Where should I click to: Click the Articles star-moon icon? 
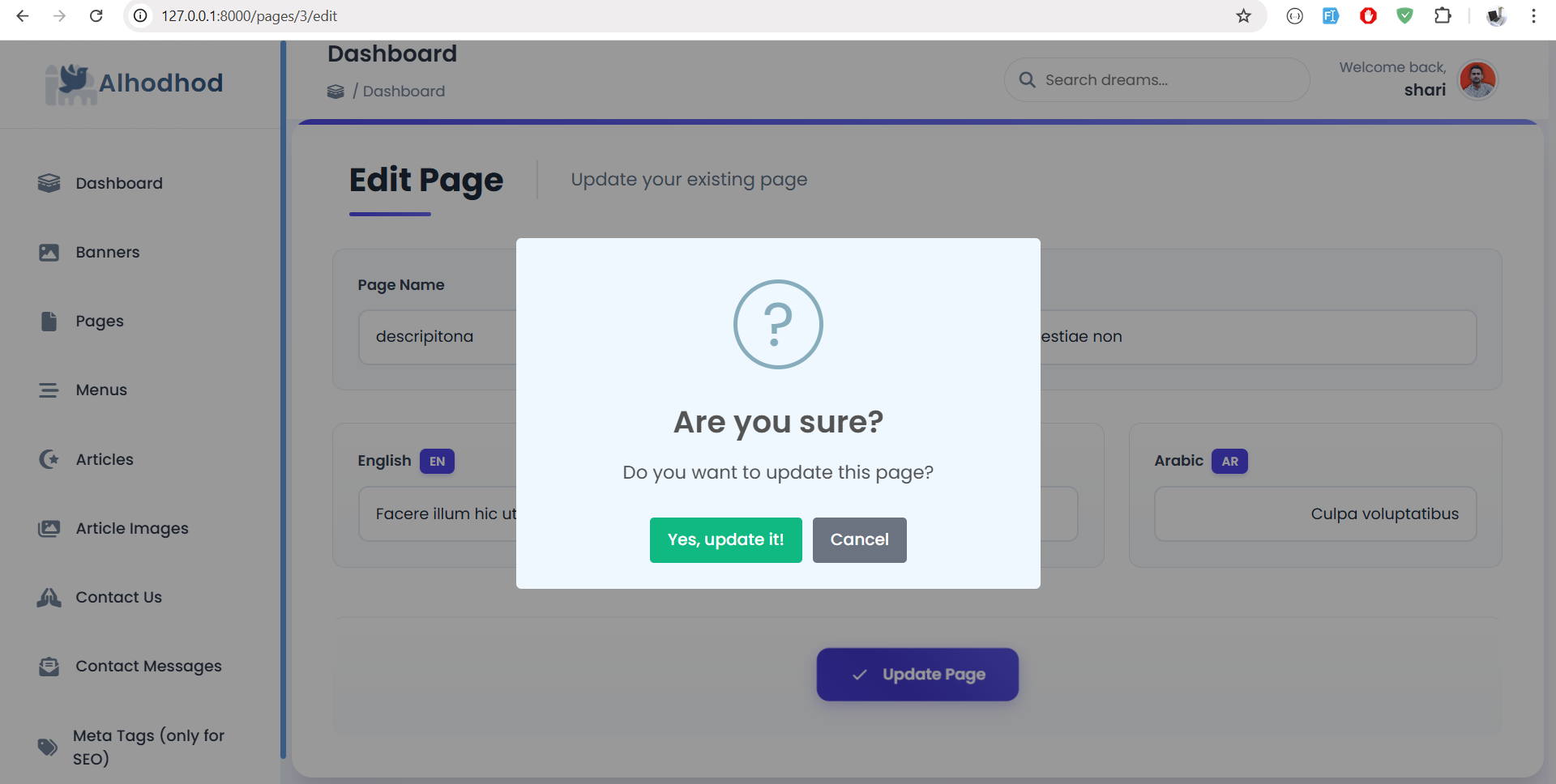pyautogui.click(x=49, y=459)
